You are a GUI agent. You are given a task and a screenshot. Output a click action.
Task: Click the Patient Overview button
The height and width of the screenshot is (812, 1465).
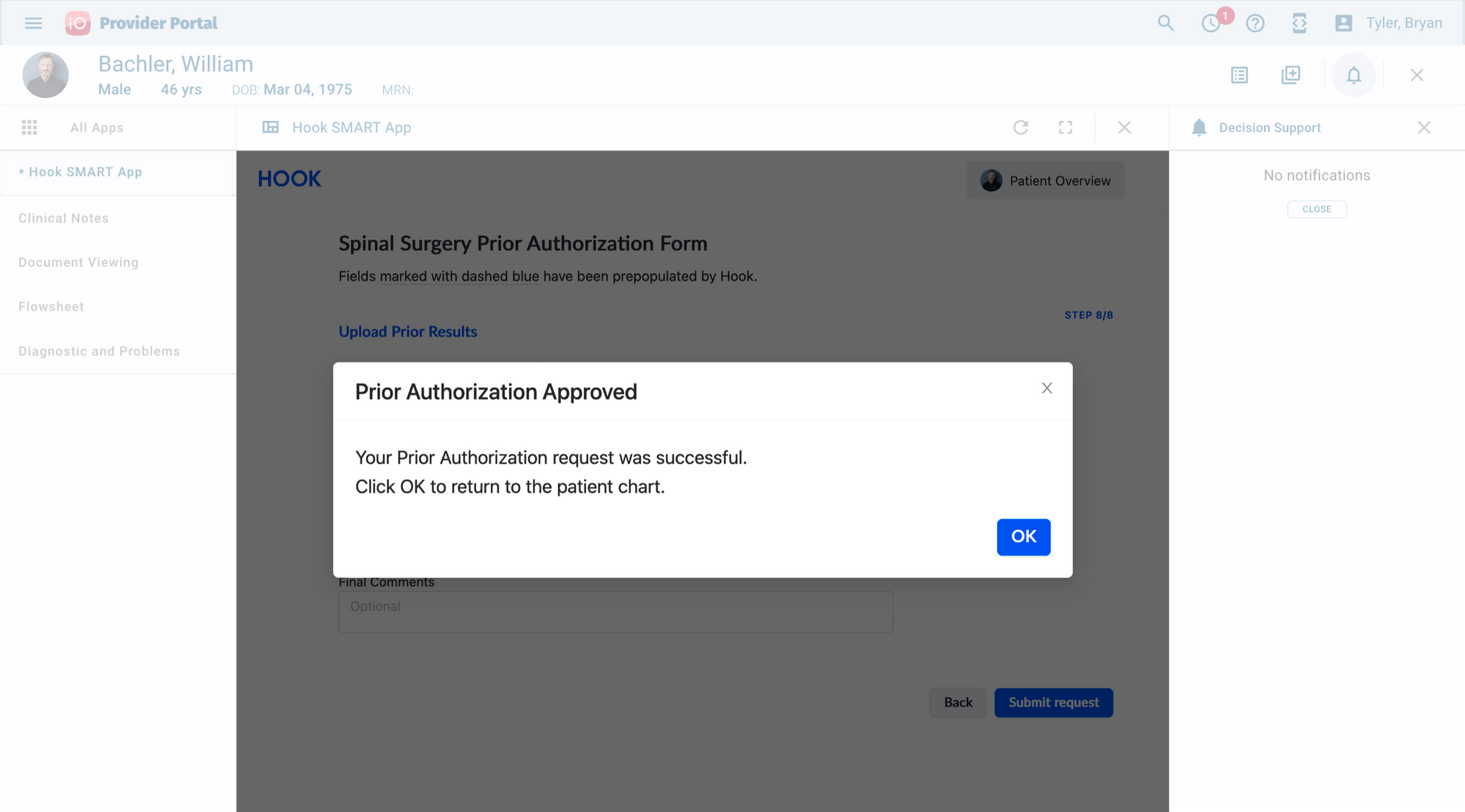click(1045, 181)
